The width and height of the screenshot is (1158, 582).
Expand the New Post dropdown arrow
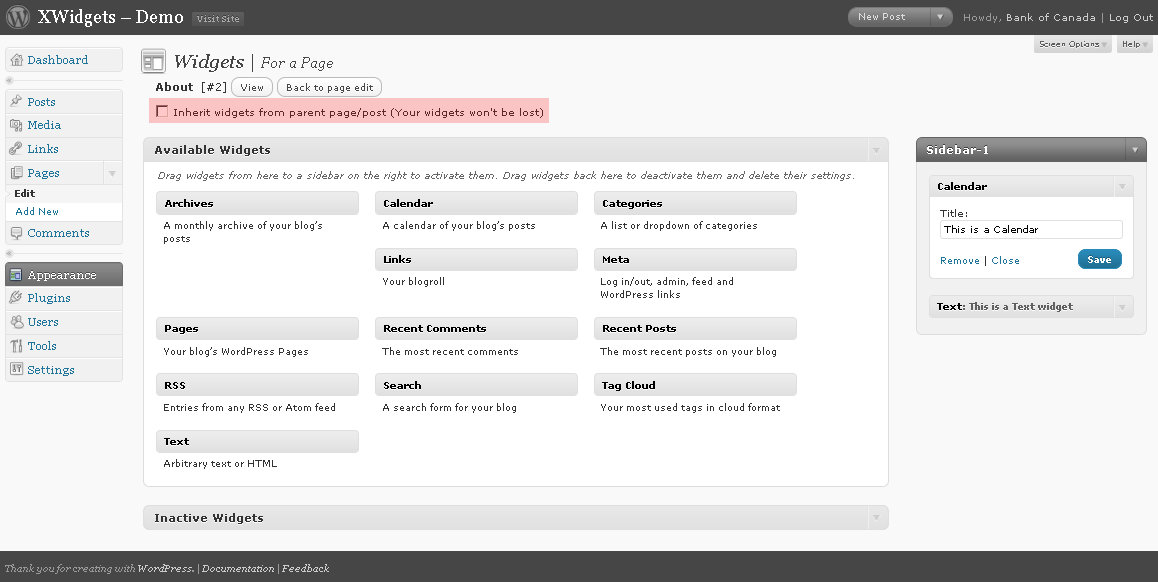pyautogui.click(x=940, y=17)
